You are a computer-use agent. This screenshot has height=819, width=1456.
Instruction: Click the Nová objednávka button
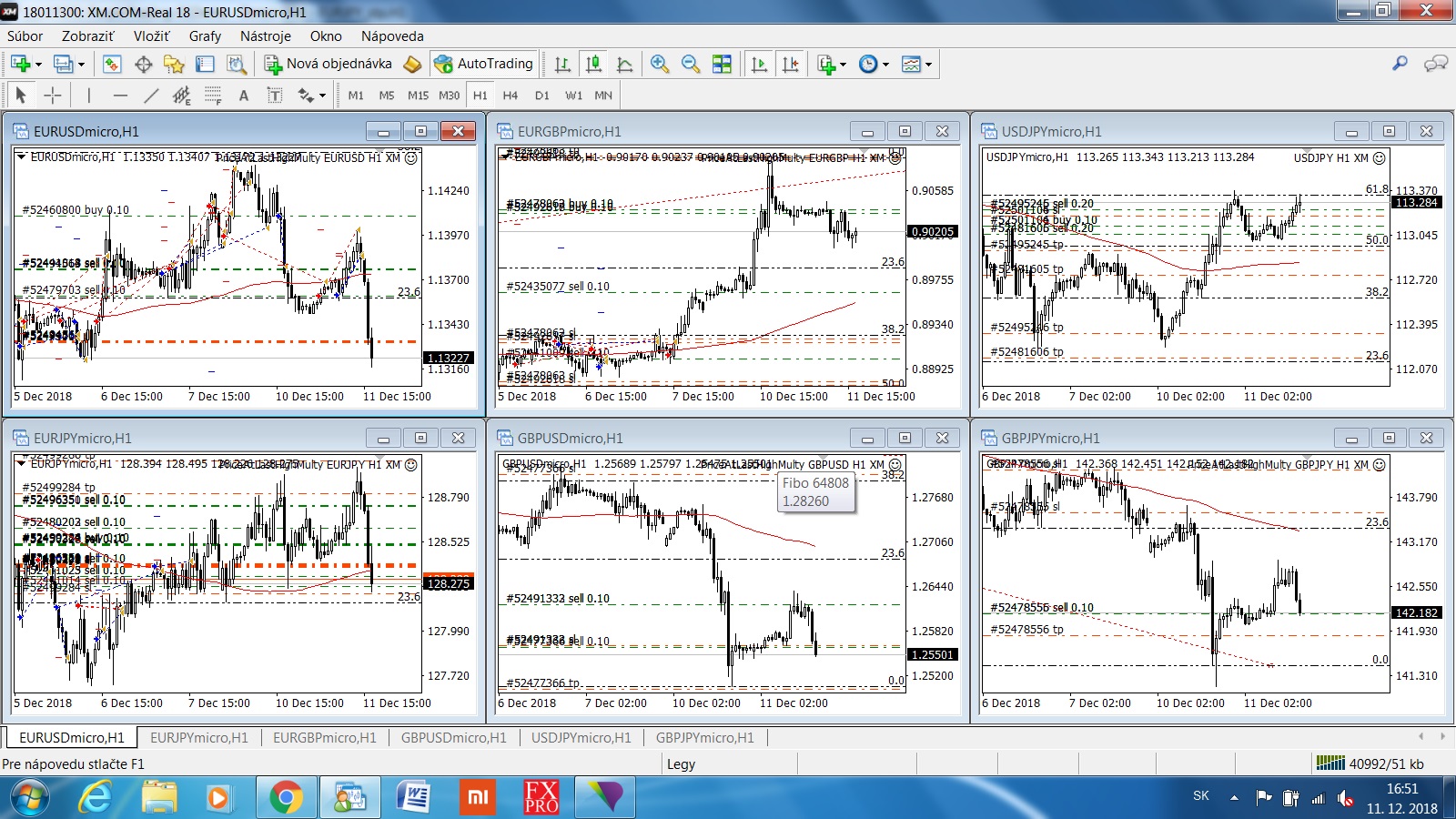pos(329,64)
